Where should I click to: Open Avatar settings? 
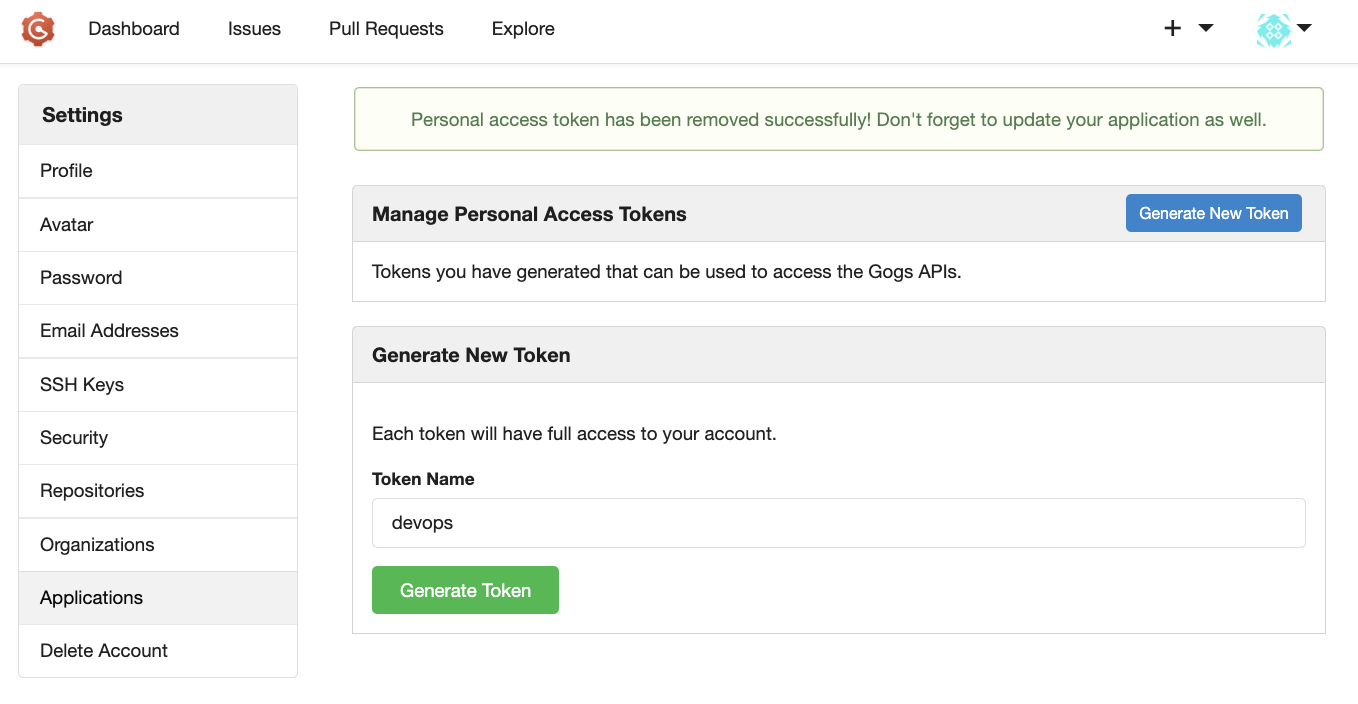[66, 225]
